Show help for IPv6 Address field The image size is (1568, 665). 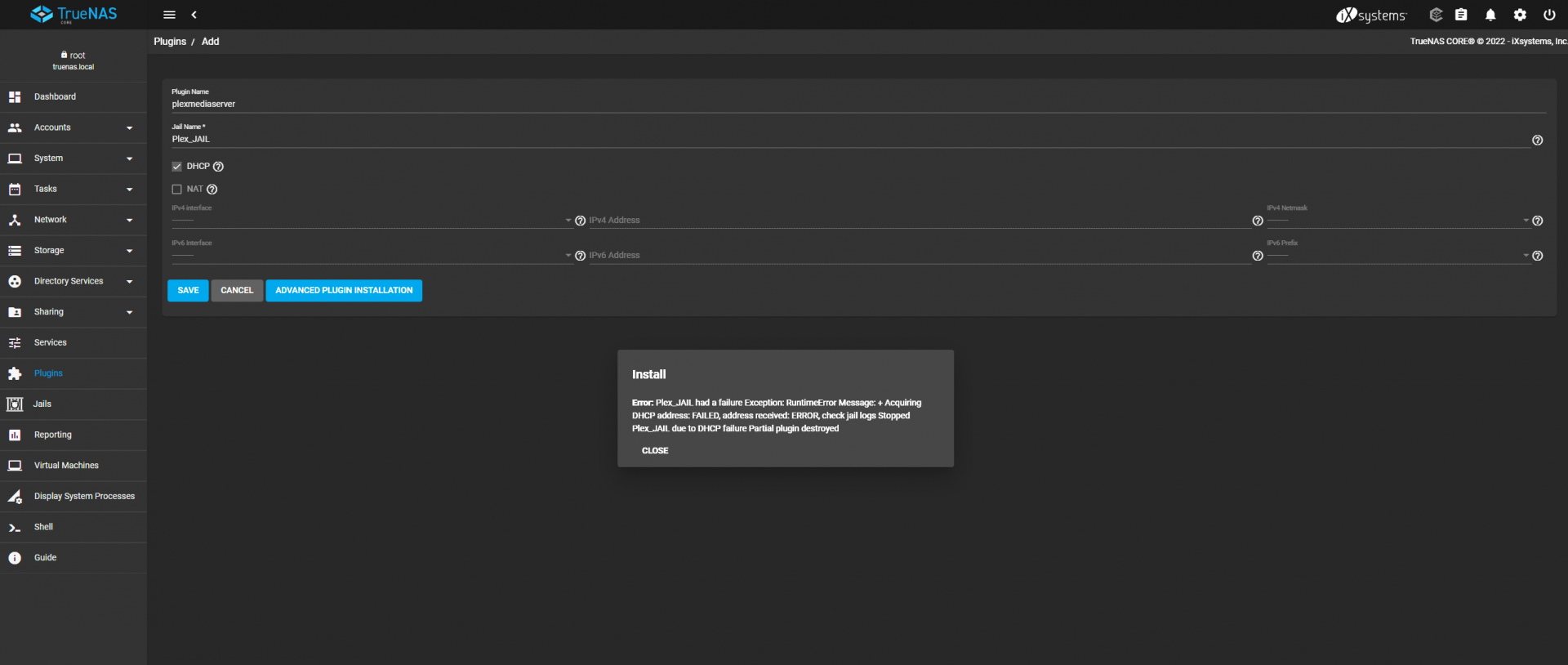[x=1258, y=256]
